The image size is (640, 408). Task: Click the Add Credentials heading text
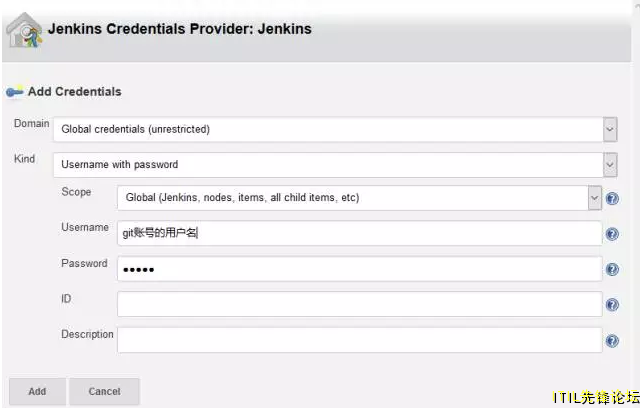point(75,92)
